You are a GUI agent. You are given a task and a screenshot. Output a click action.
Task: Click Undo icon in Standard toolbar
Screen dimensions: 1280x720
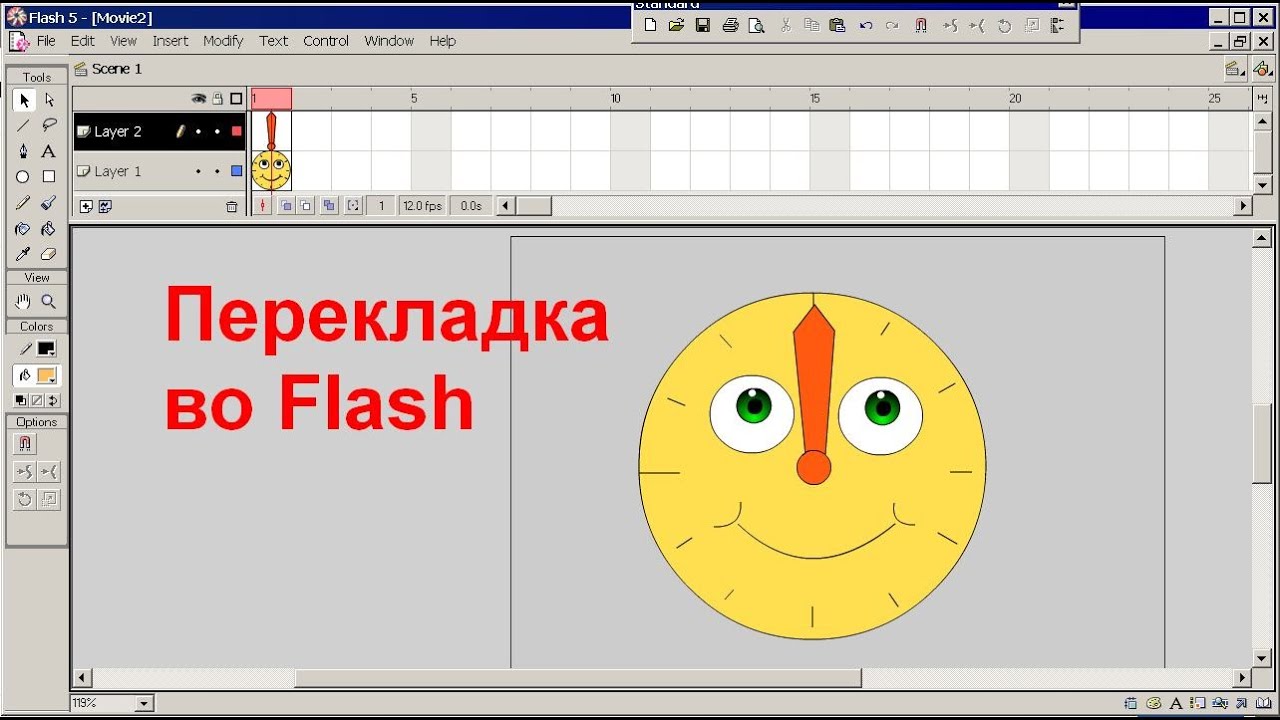coord(866,26)
